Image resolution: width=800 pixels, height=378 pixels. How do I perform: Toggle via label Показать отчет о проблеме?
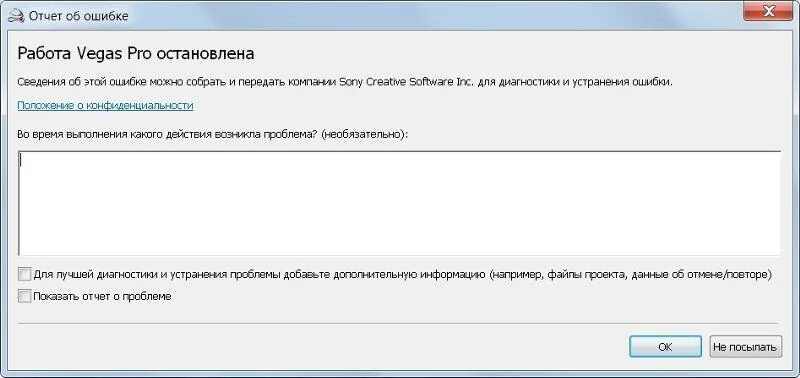[102, 296]
